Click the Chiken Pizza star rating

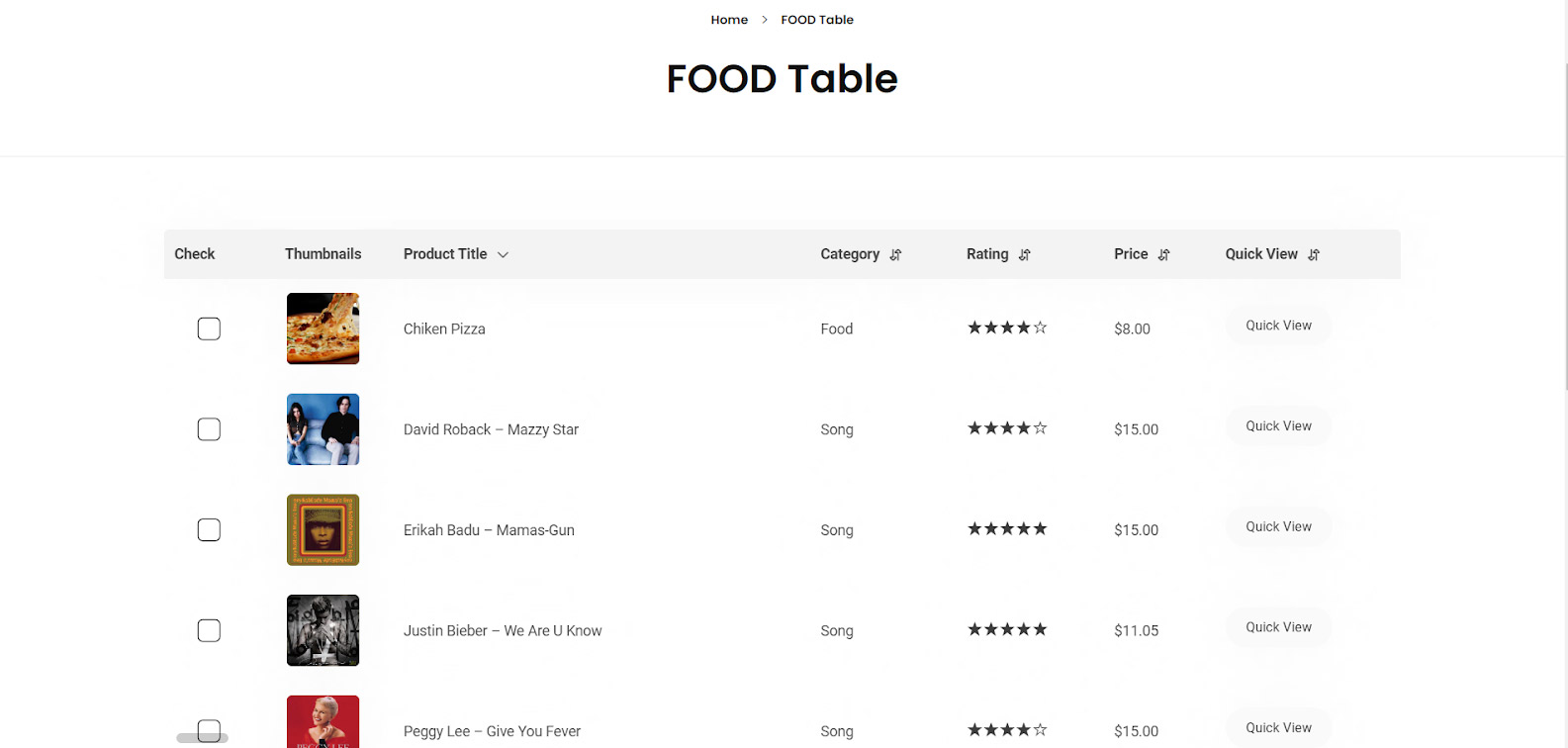[1007, 327]
